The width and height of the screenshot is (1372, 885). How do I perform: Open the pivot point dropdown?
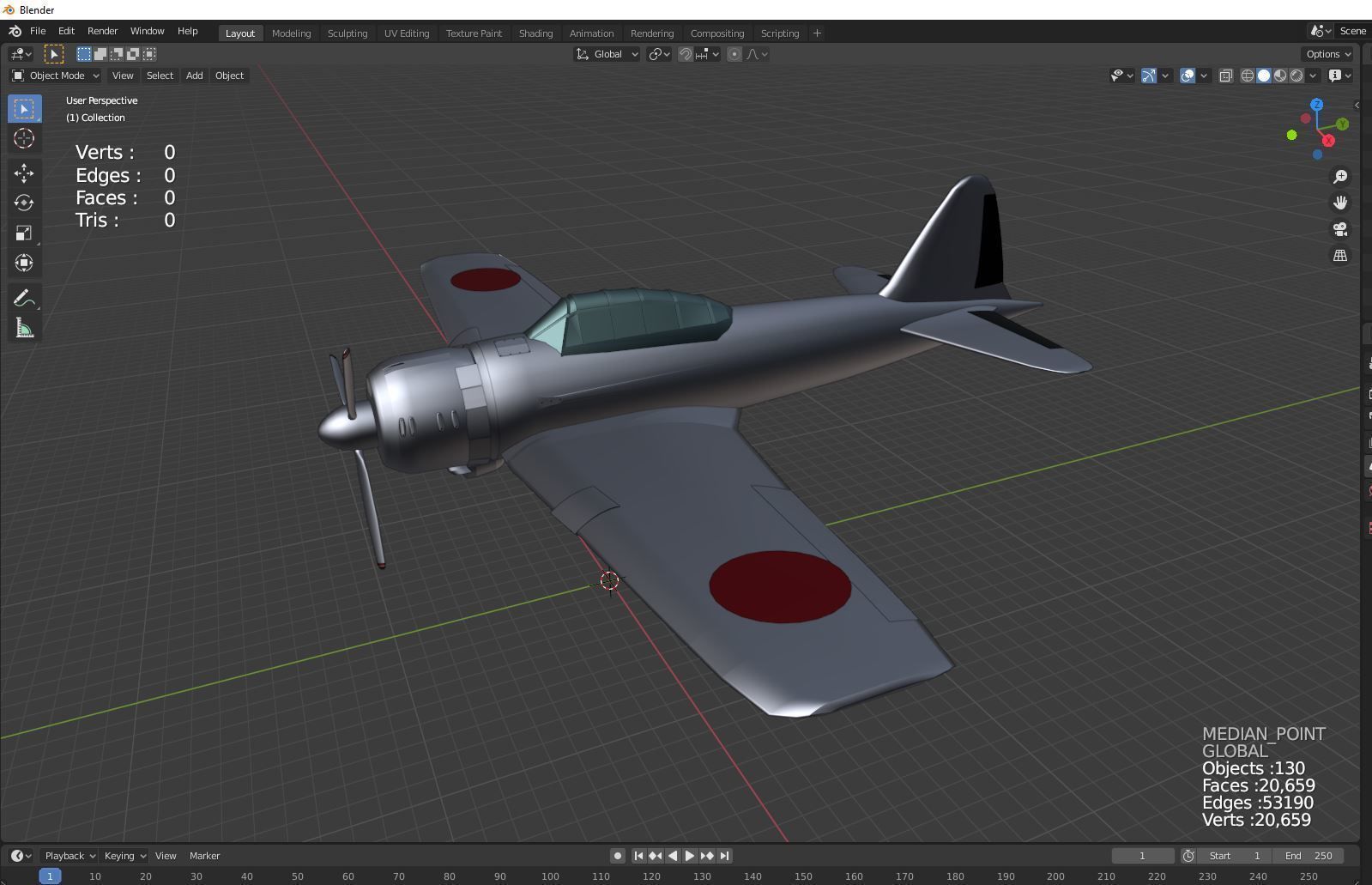[659, 54]
